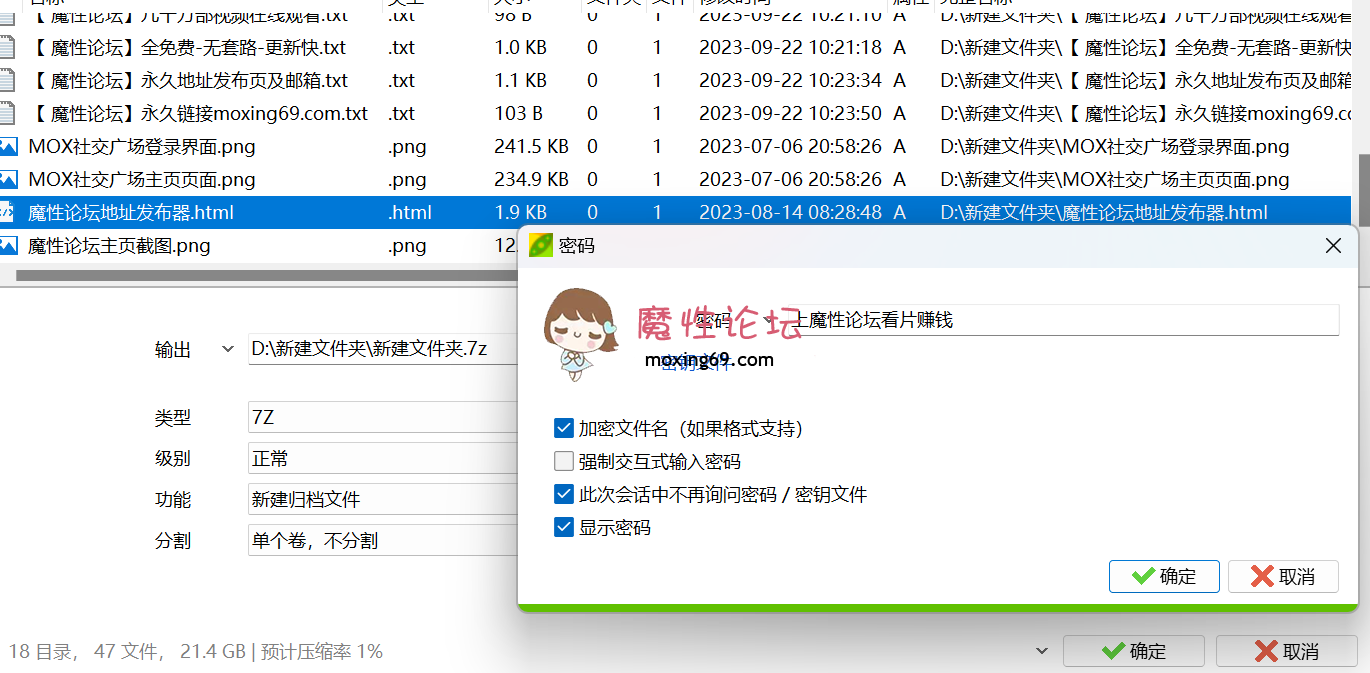The image size is (1370, 673).
Task: Click the image icon of 魔性论坛主页截图.png
Action: [x=8, y=246]
